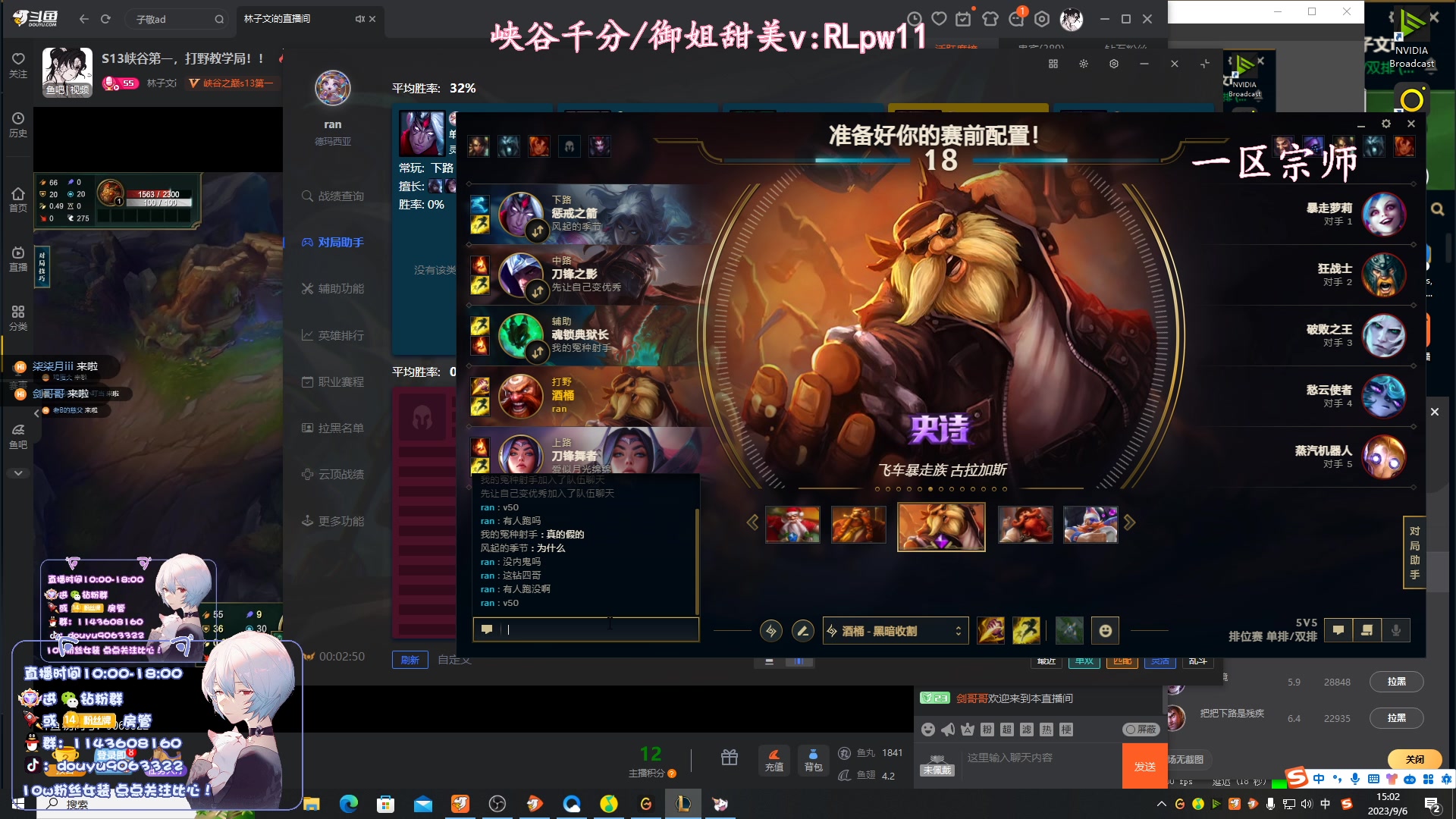
Task: Toggle the 粉 fan badge chat filter
Action: tap(989, 730)
